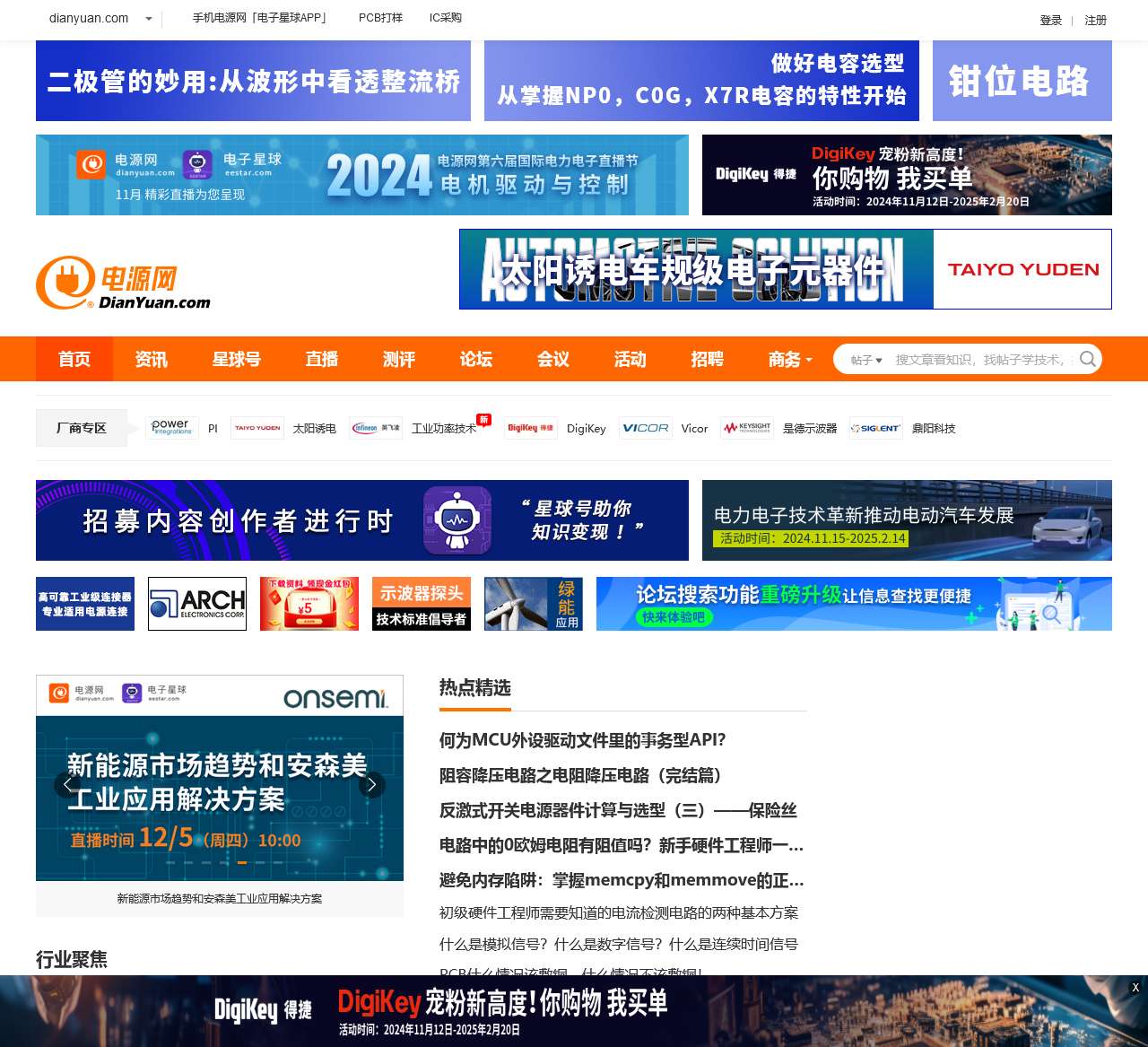The image size is (1148, 1047).
Task: Open the 示波器探头 banner tile
Action: pos(422,604)
